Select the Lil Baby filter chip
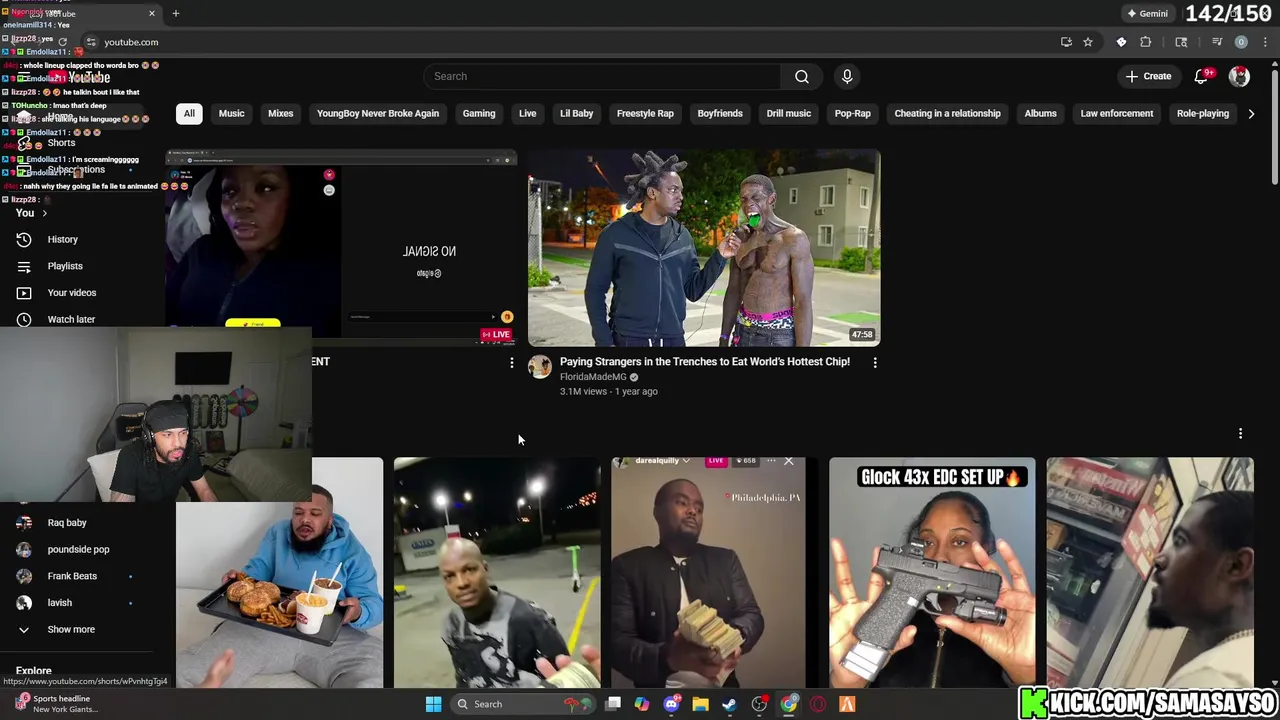This screenshot has height=720, width=1280. pos(576,113)
